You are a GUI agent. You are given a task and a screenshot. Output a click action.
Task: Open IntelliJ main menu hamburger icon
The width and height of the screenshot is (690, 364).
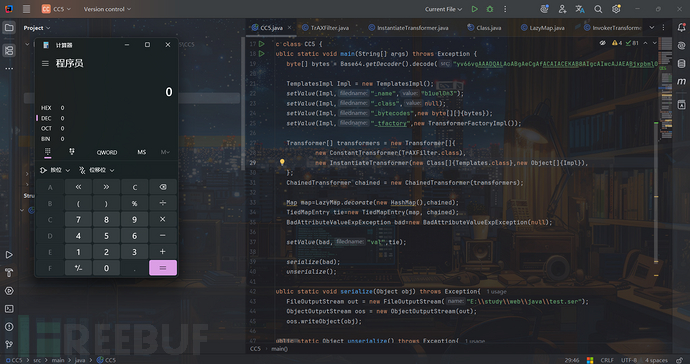tap(26, 9)
